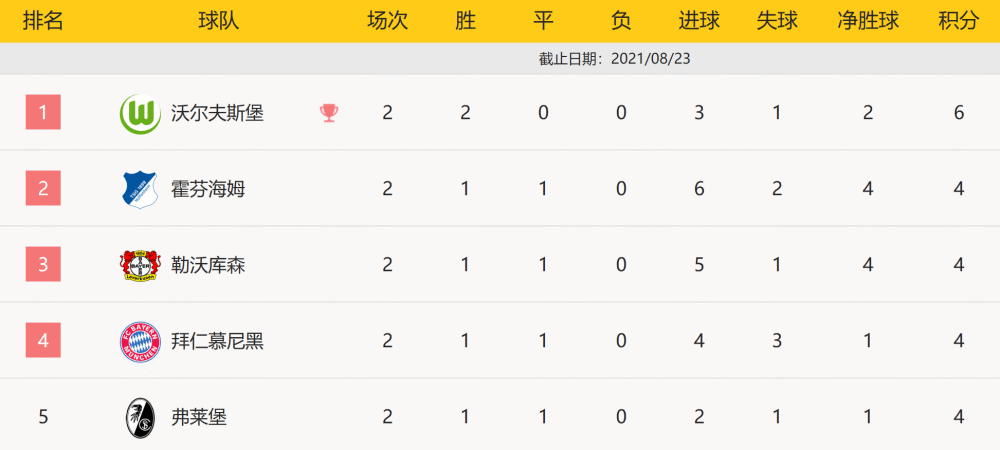
Task: Click the 截止日期 2021/08/23 date text
Action: 615,59
